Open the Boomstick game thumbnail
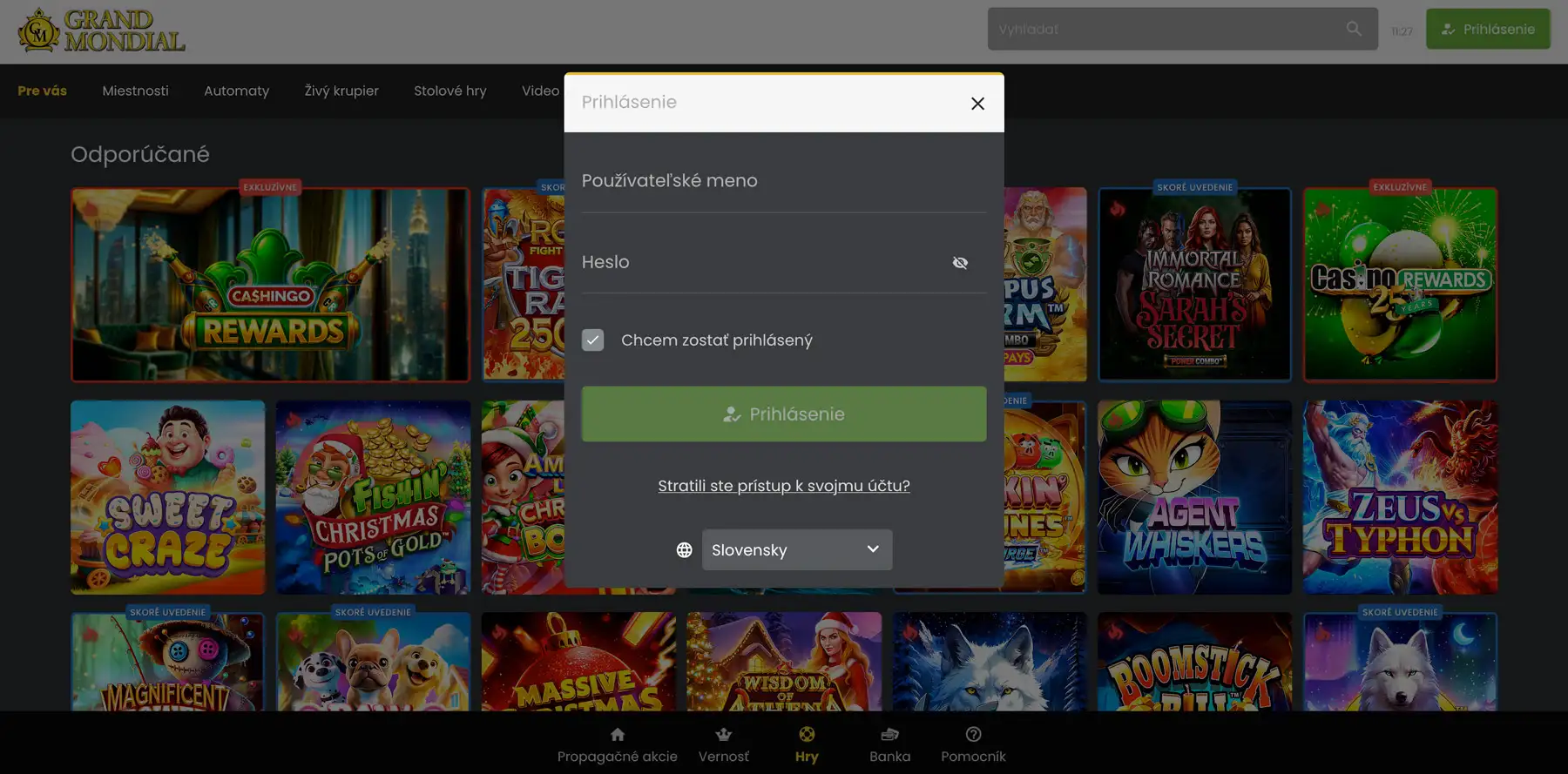1568x774 pixels. pyautogui.click(x=1194, y=662)
